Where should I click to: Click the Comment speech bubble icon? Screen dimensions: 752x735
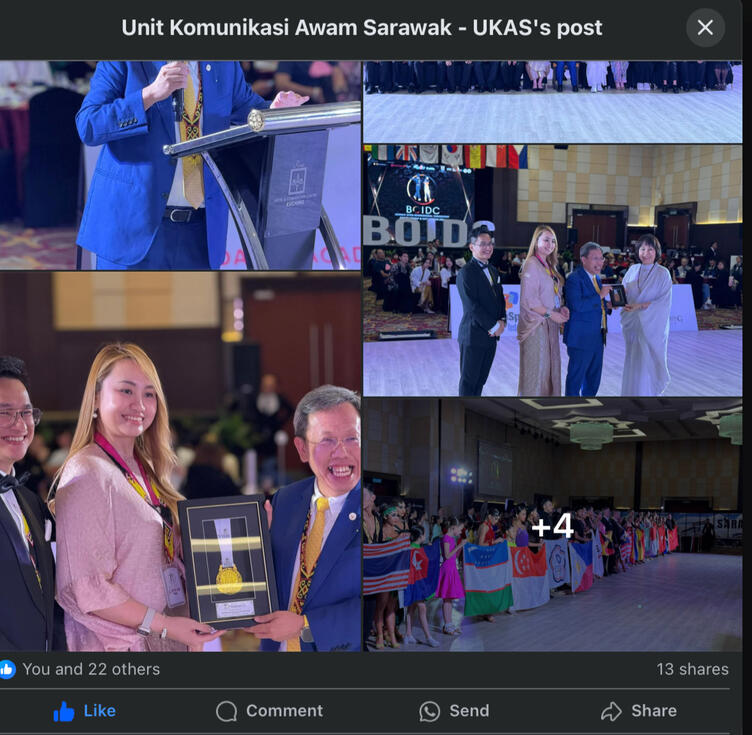pos(226,711)
